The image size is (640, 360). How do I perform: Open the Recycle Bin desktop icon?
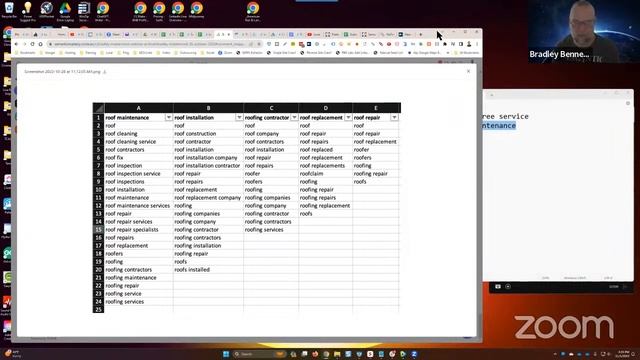tap(9, 11)
